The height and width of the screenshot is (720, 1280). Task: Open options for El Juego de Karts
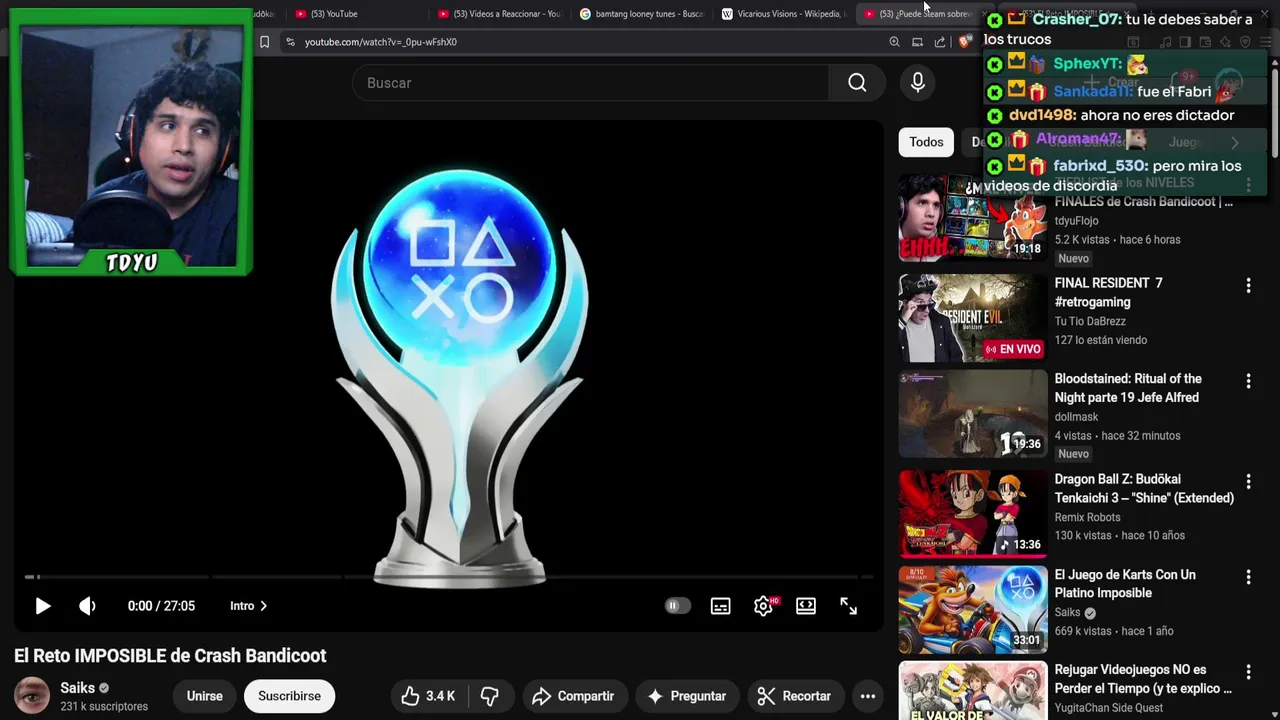(x=1248, y=577)
